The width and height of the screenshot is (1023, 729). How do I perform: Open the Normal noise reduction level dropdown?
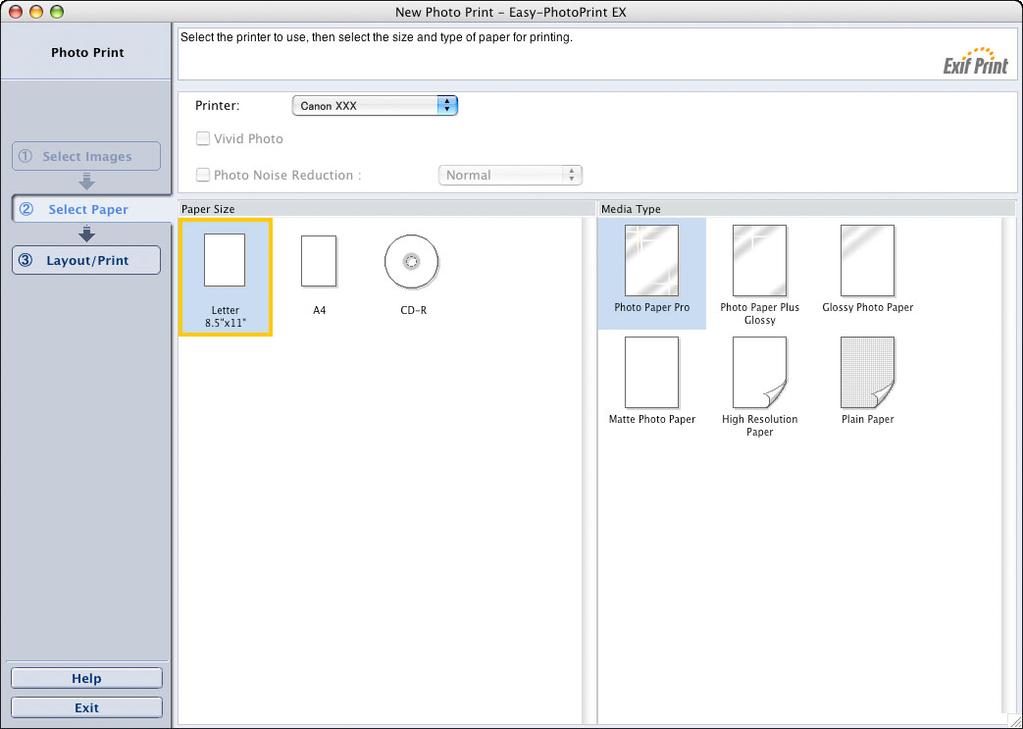[510, 175]
